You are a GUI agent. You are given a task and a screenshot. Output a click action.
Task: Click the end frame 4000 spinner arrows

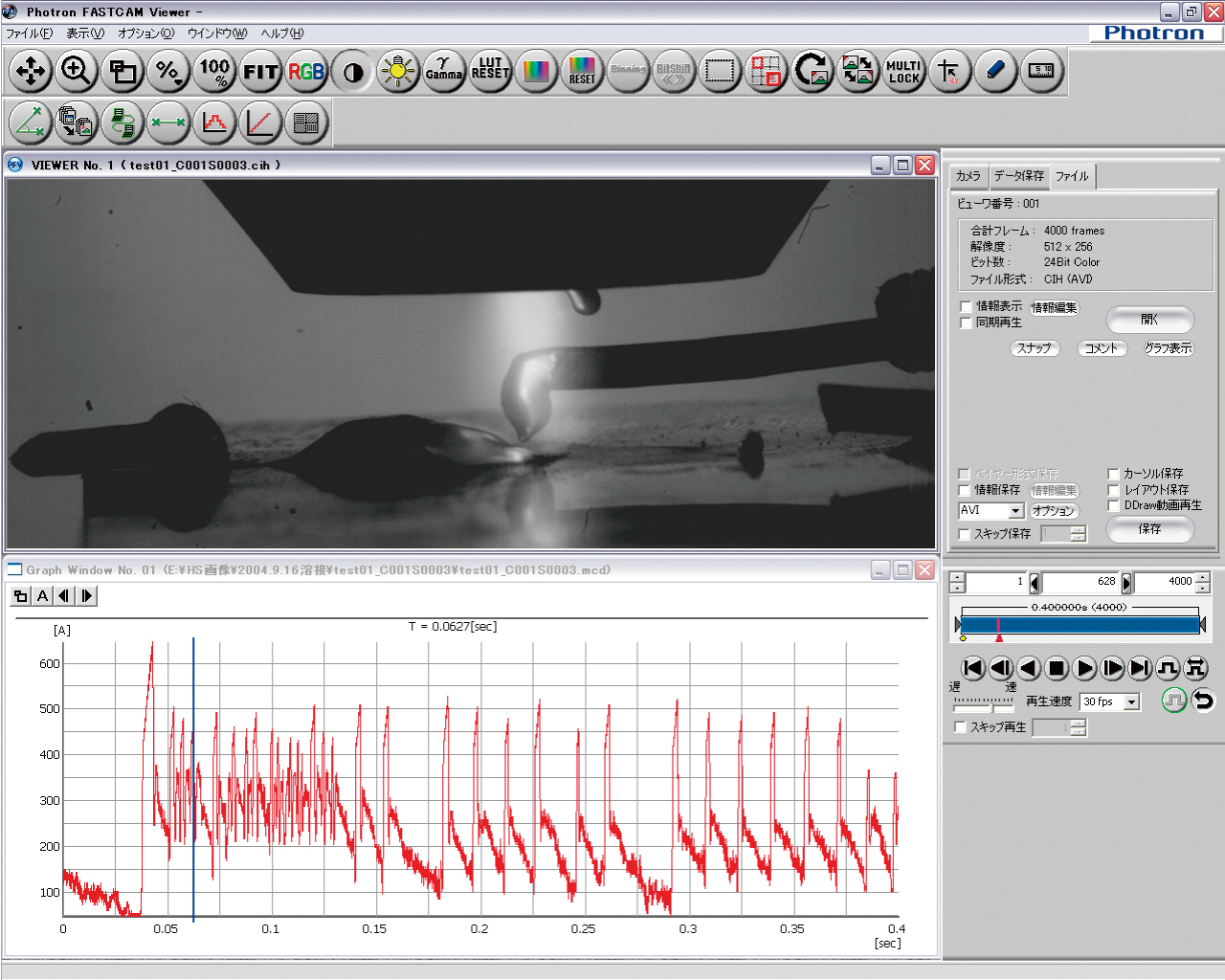tap(1203, 582)
